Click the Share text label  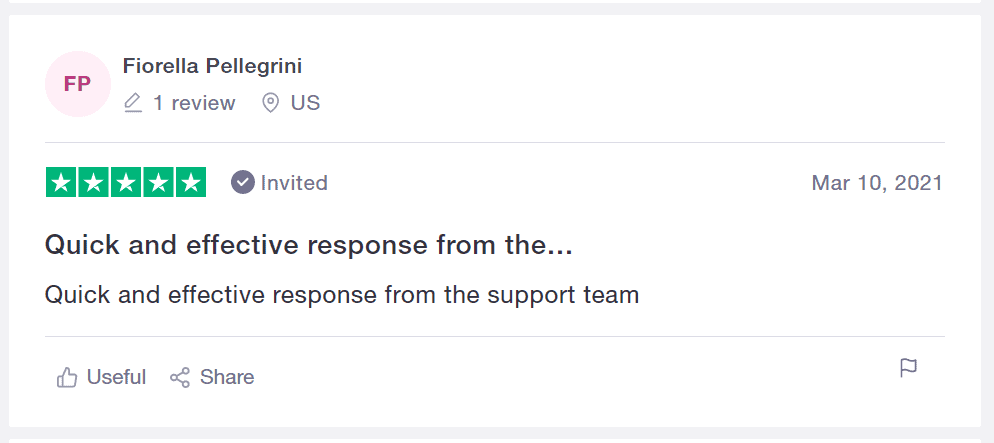coord(227,378)
